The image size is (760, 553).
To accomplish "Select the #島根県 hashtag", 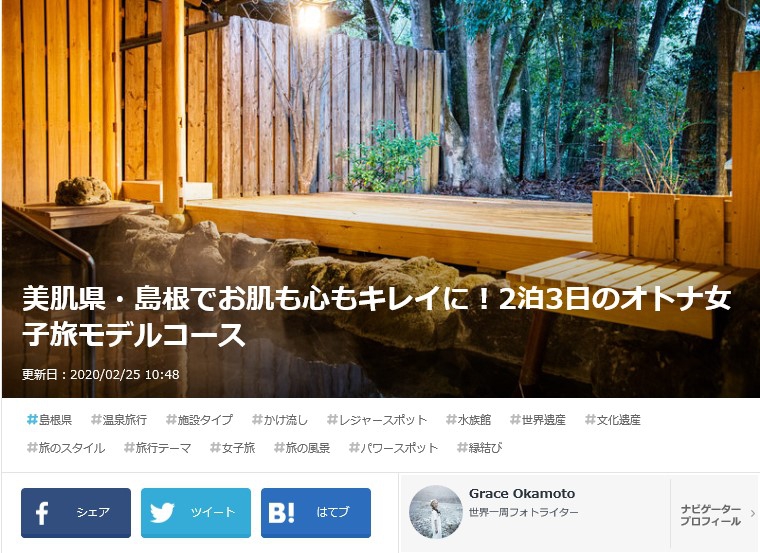I will coord(49,420).
